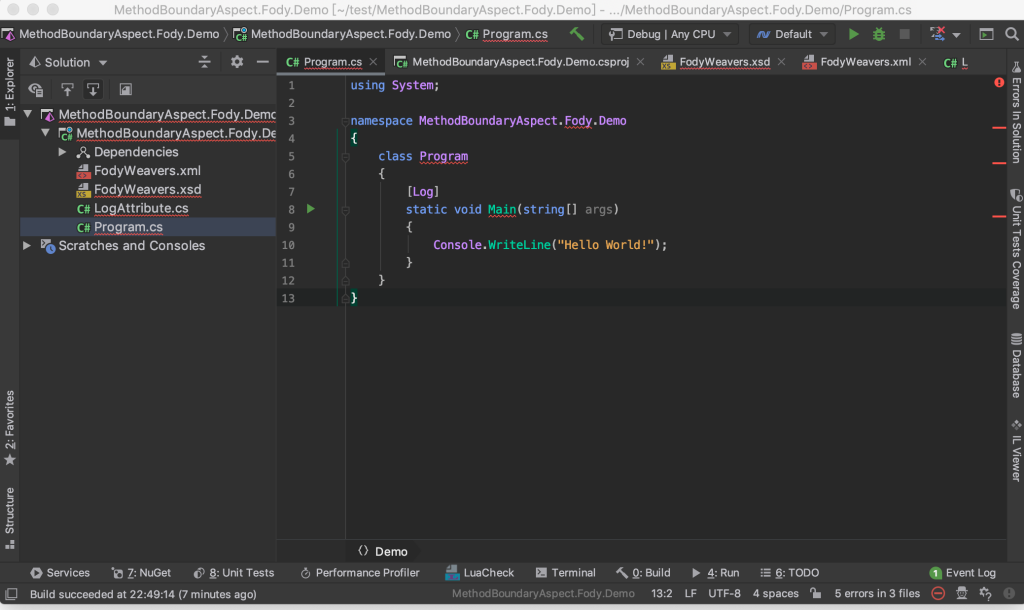Run the Default configuration with the green play icon
Image resolution: width=1024 pixels, height=610 pixels.
853,34
